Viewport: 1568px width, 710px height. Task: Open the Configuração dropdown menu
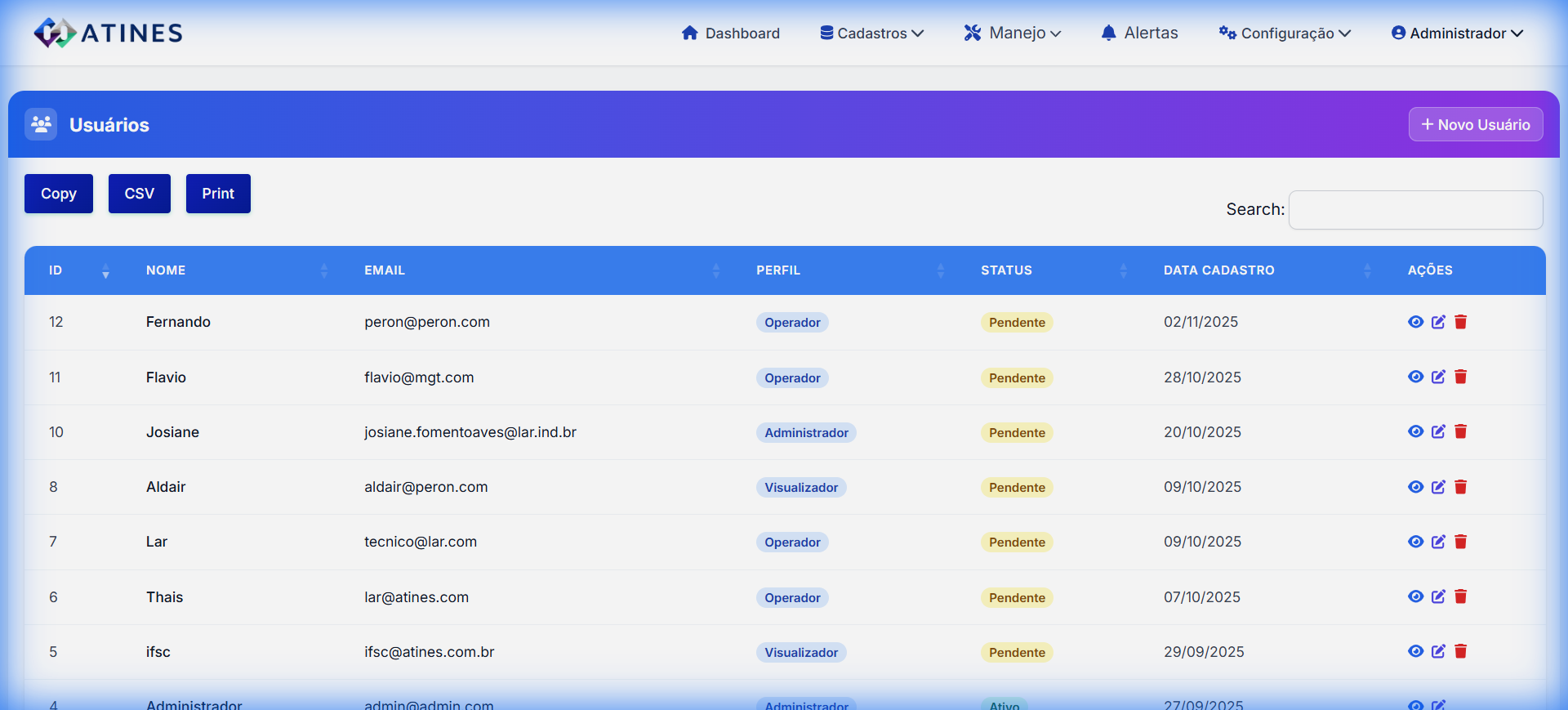(1285, 33)
